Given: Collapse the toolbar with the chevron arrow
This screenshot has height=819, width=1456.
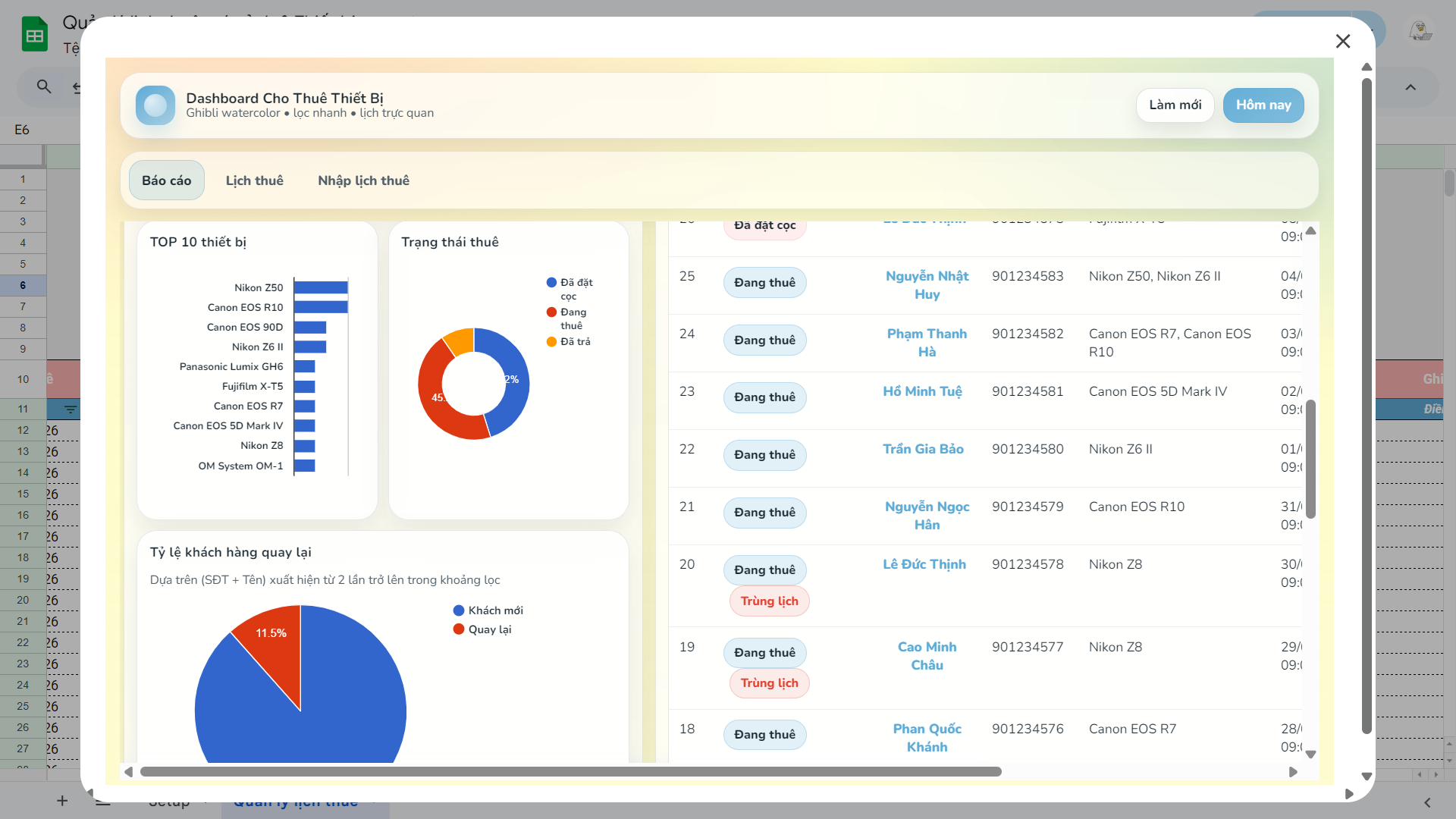Looking at the screenshot, I should click(1410, 87).
